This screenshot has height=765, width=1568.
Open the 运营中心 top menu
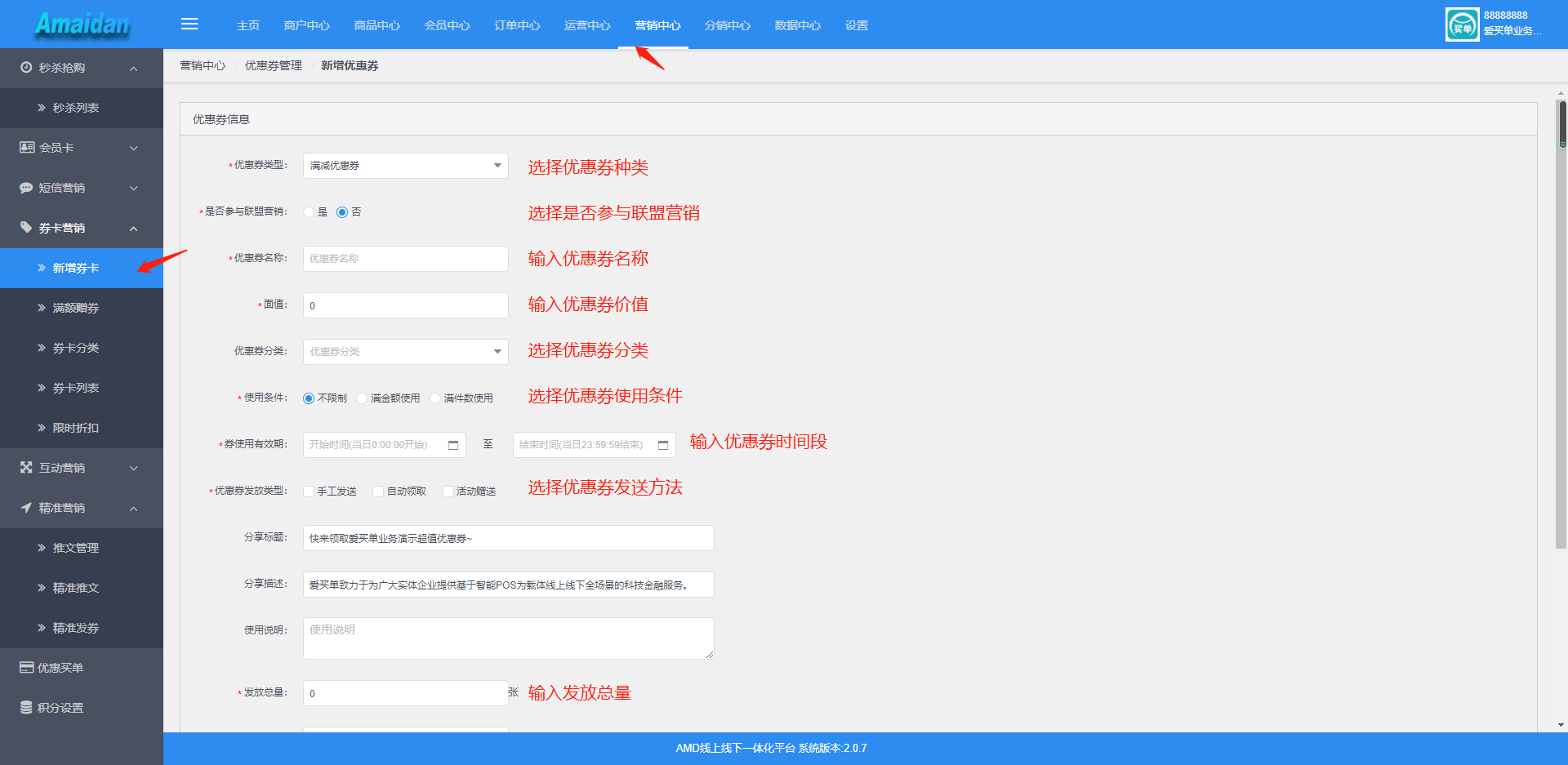588,25
